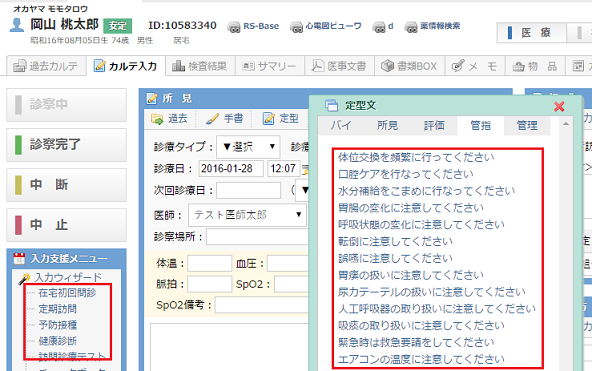Switch to 管指 tab in 定型文
The image size is (592, 371).
tap(480, 125)
